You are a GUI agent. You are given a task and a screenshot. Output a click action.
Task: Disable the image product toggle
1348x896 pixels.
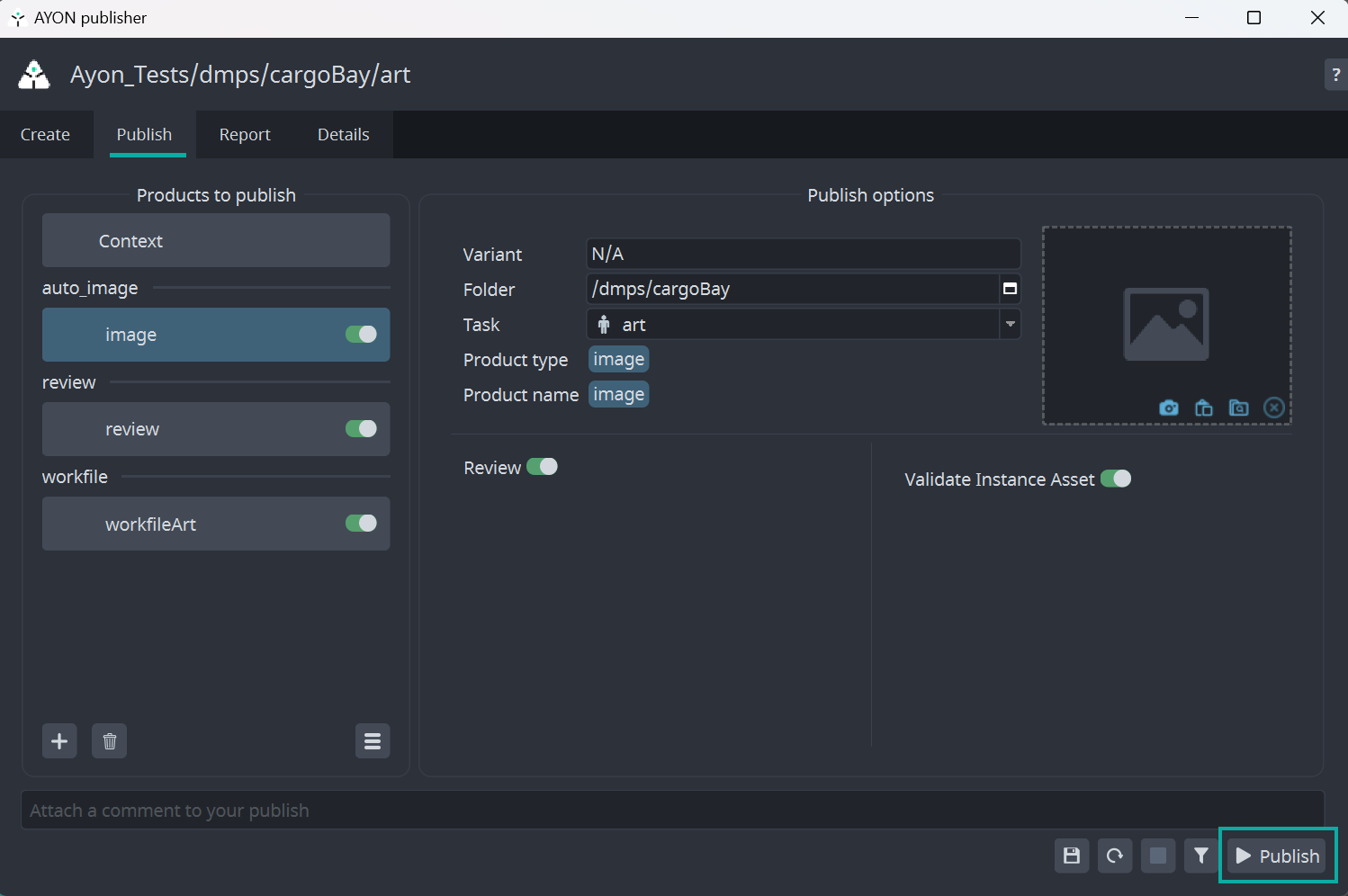coord(361,335)
